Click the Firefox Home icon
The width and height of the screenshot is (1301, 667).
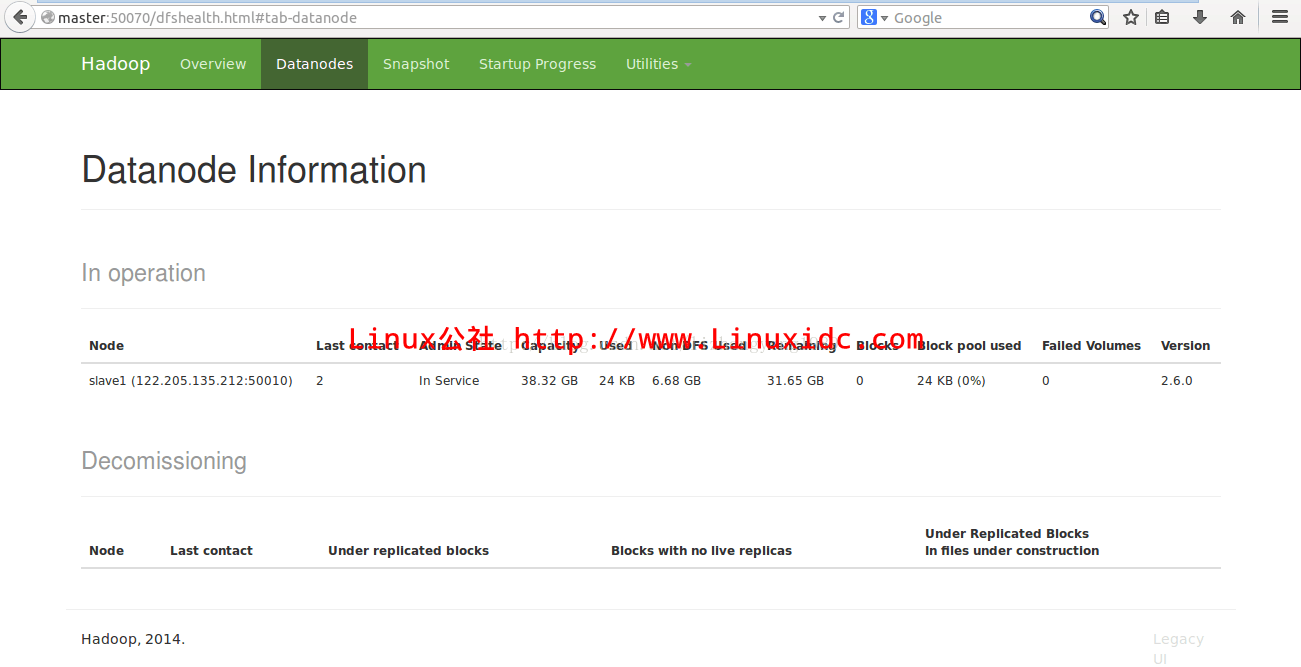point(1237,17)
